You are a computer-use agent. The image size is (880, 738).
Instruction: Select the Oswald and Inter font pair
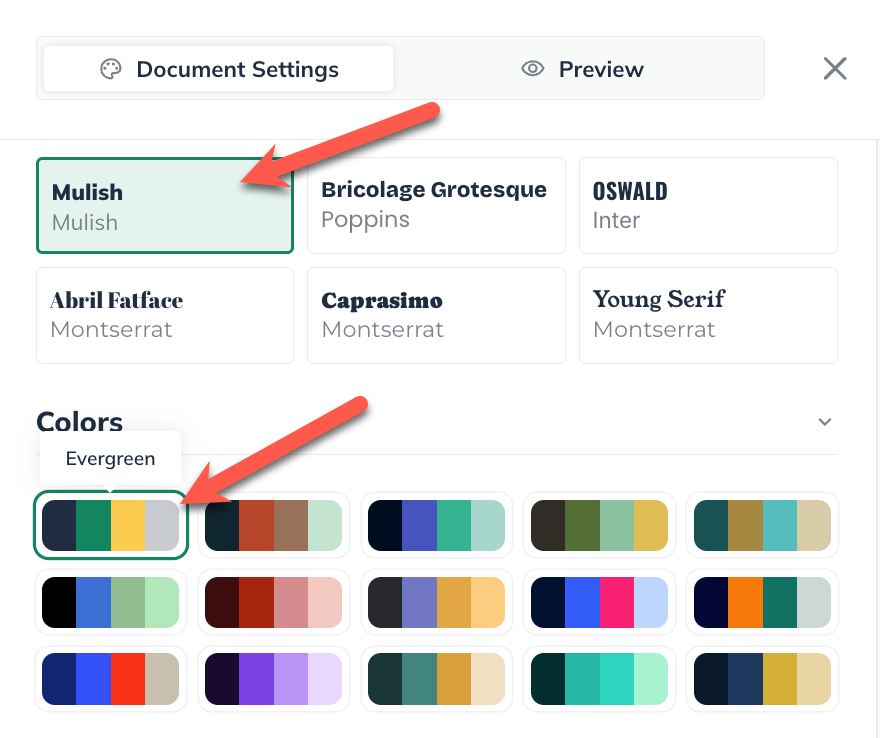[x=708, y=205]
